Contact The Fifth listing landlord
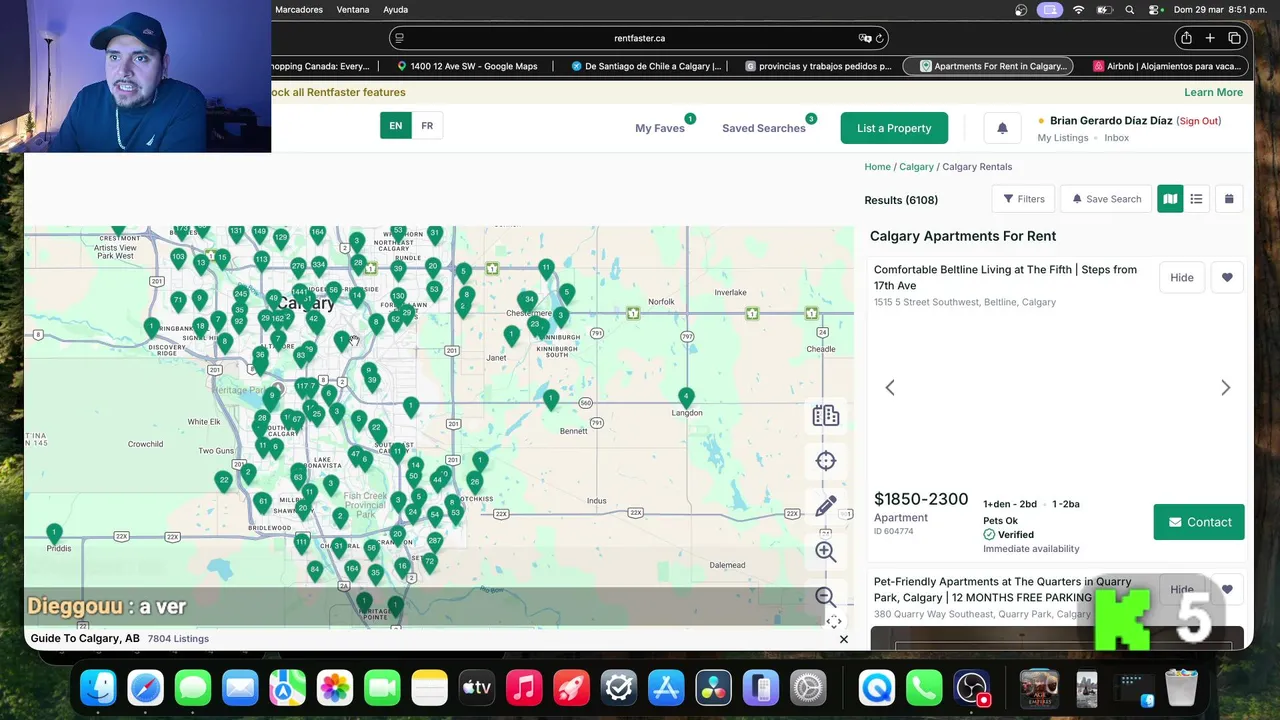Viewport: 1280px width, 720px height. [1199, 522]
